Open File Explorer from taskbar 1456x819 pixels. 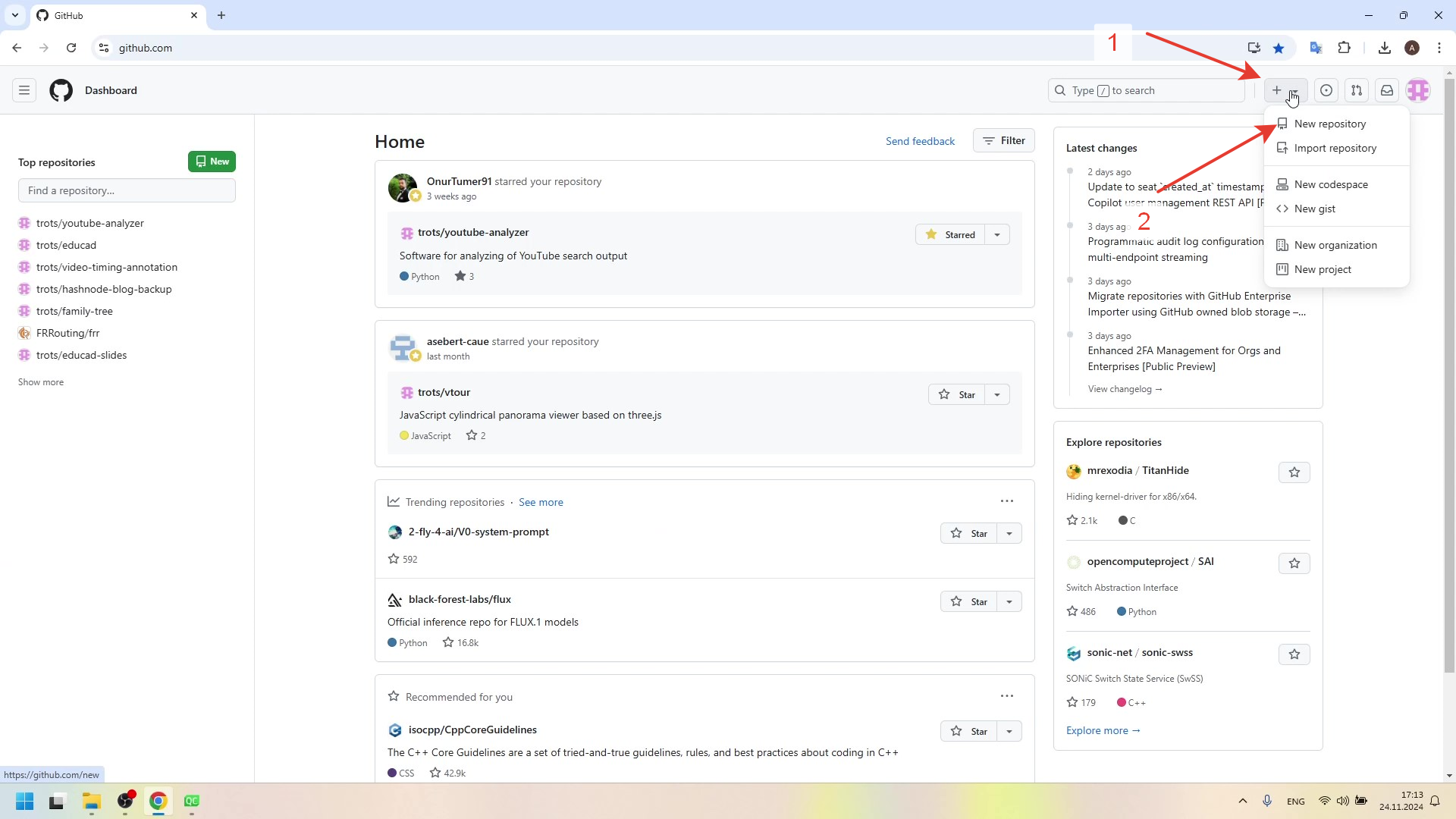pyautogui.click(x=92, y=802)
